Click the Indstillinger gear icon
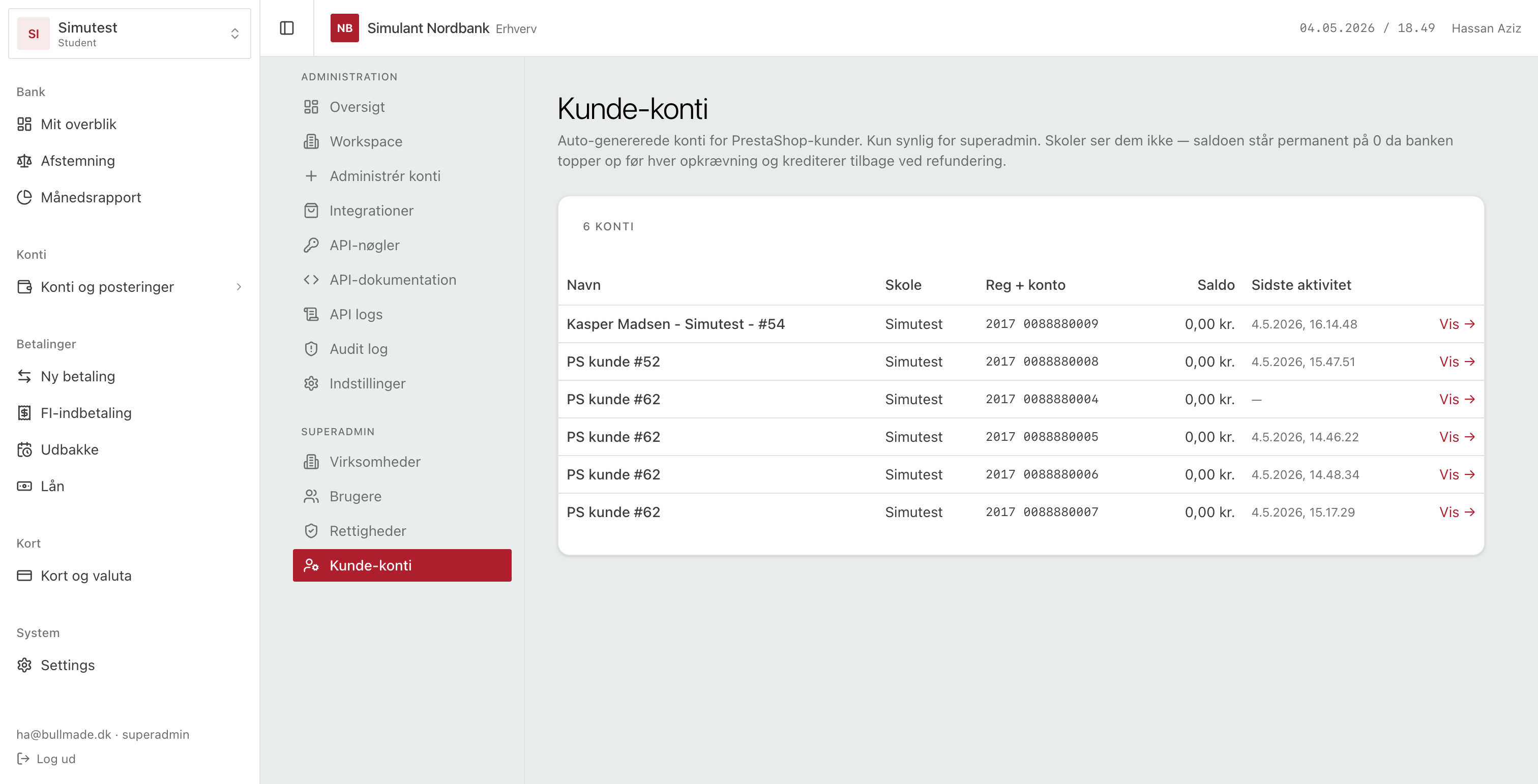The width and height of the screenshot is (1538, 784). [x=311, y=383]
